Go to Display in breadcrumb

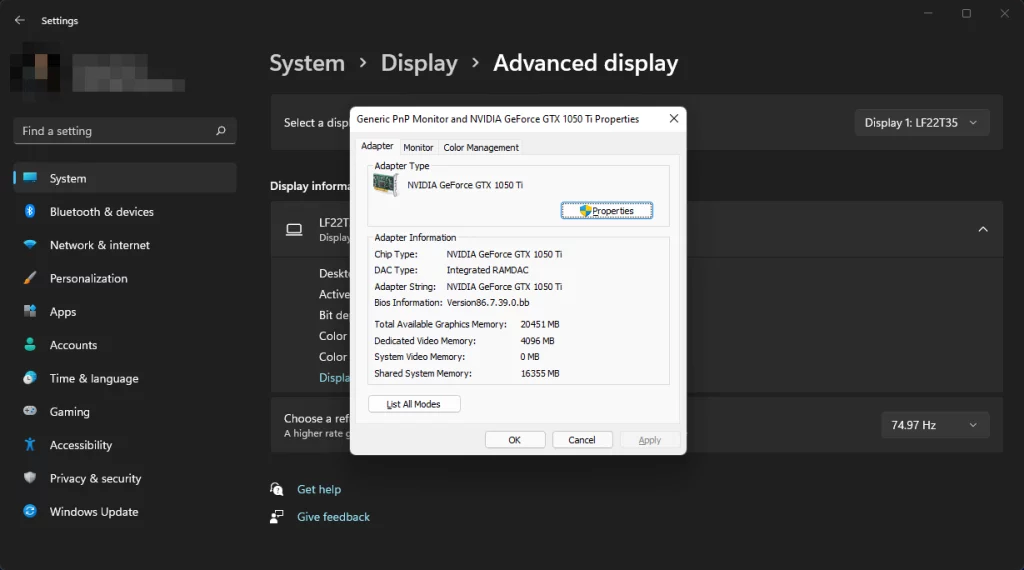pyautogui.click(x=419, y=63)
